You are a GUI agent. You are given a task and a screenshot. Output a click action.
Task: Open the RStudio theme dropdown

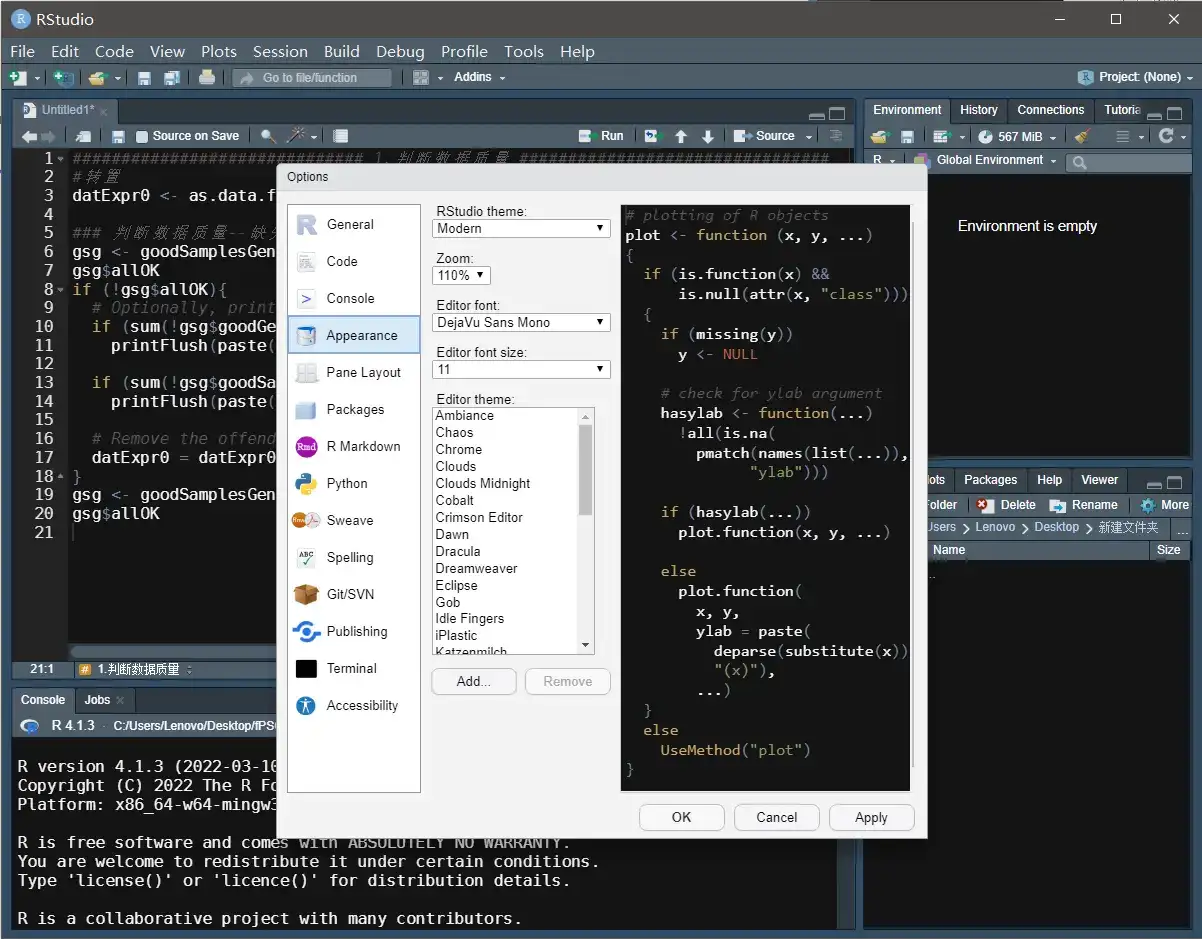point(521,228)
